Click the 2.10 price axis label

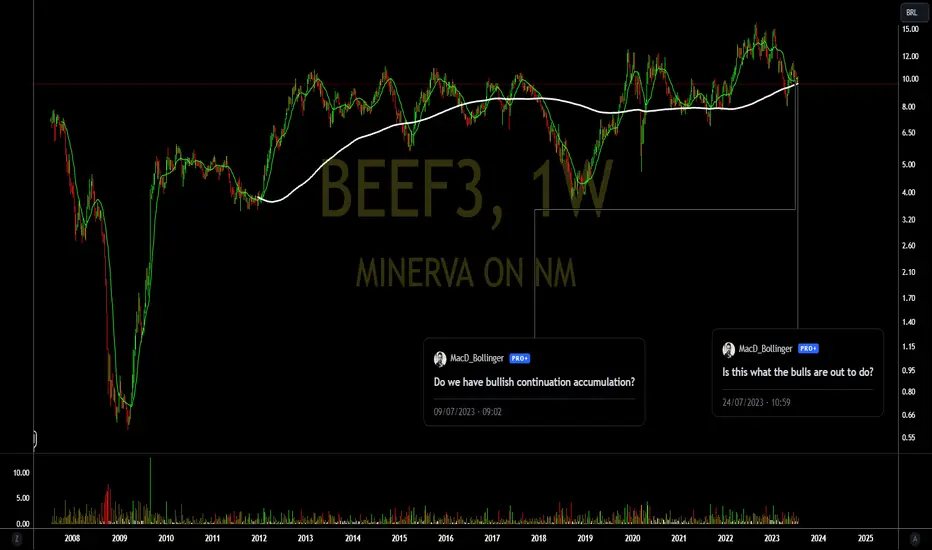click(x=908, y=272)
